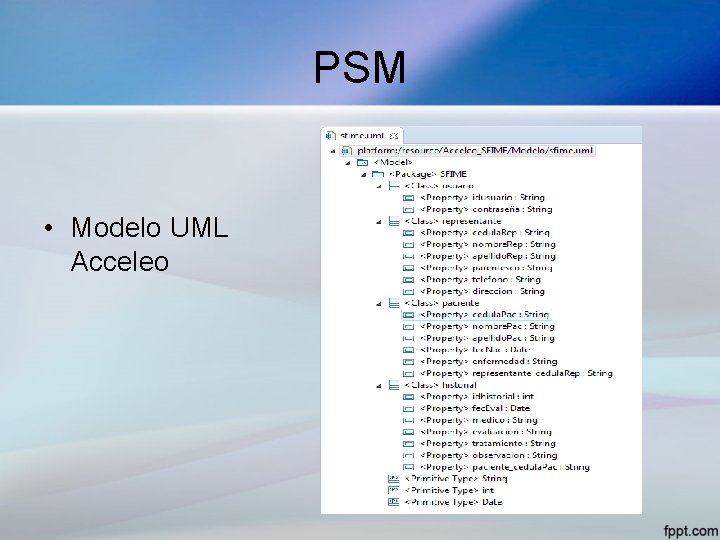Click the <Model> node icon
Image resolution: width=720 pixels, height=540 pixels.
[x=362, y=162]
